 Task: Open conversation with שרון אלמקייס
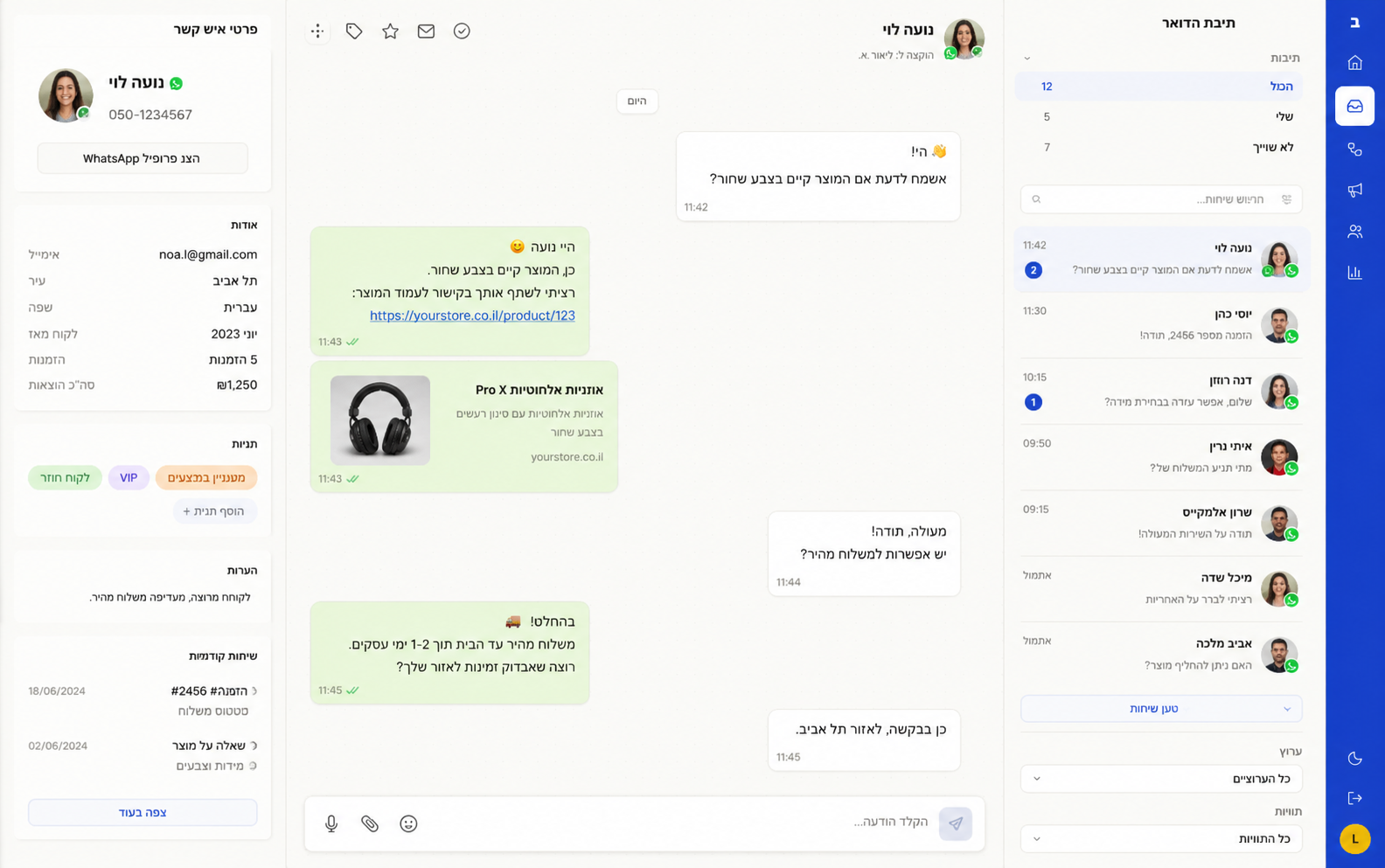tap(1161, 523)
